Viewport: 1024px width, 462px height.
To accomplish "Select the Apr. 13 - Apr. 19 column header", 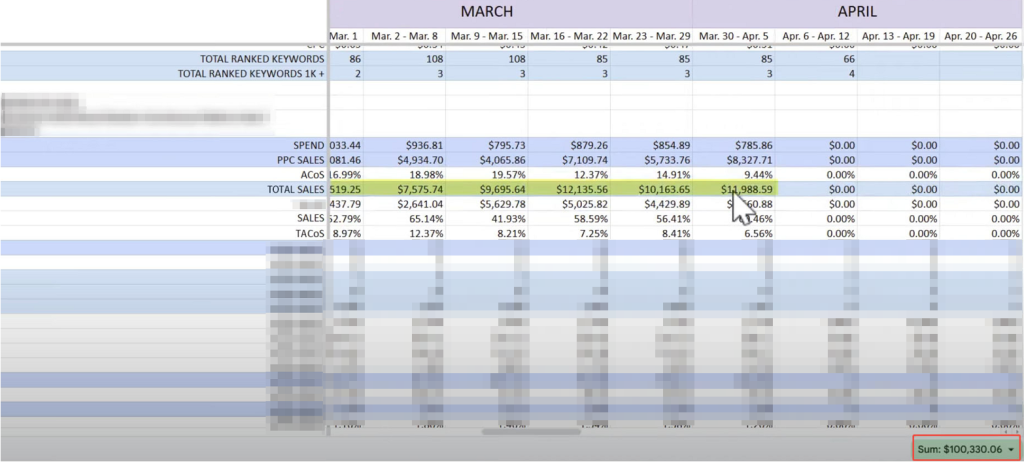I will 899,36.
